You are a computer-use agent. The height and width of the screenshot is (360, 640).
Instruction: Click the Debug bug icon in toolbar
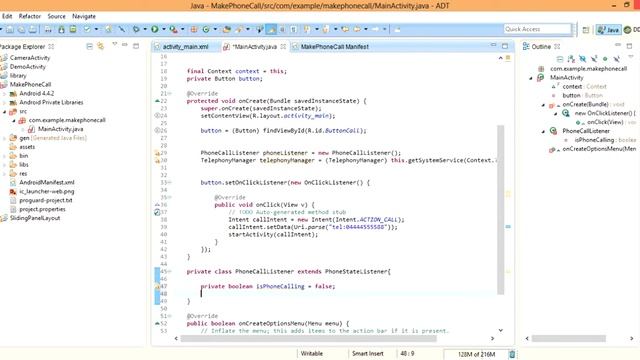pyautogui.click(x=136, y=29)
